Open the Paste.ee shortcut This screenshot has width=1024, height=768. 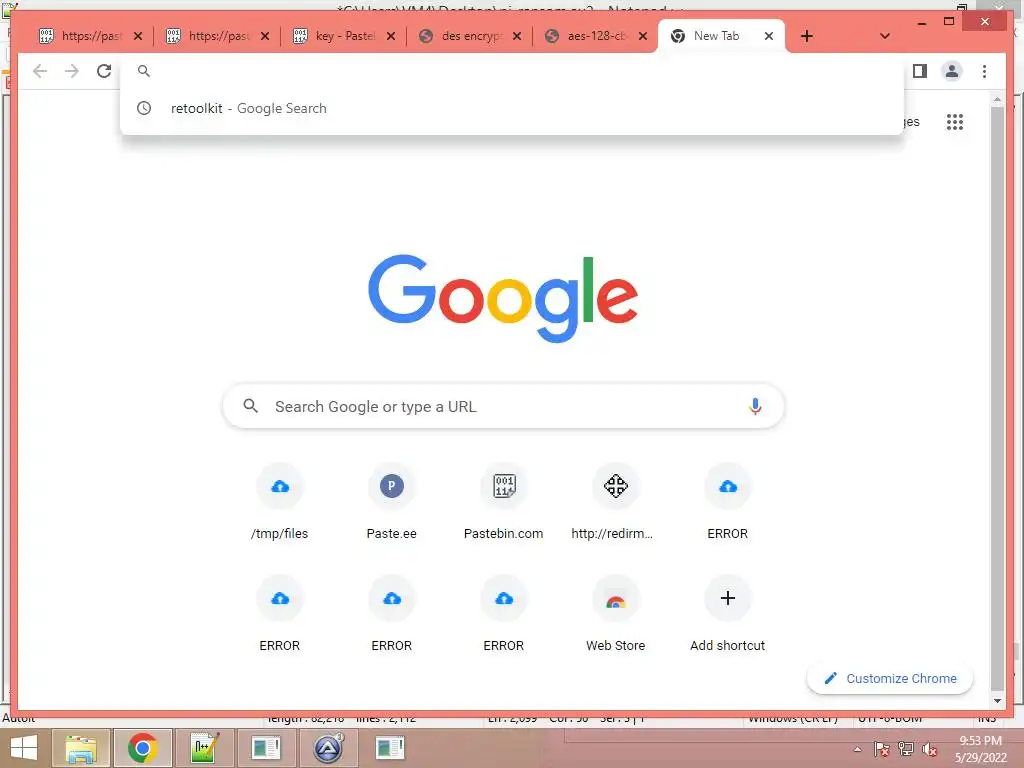(392, 502)
